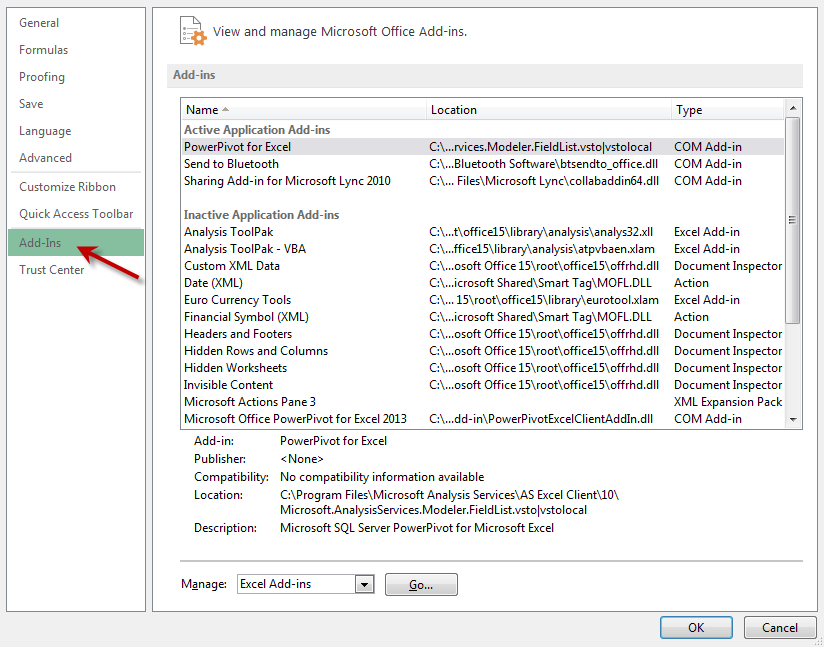Select the Analysis ToolPak - VBA row

483,249
